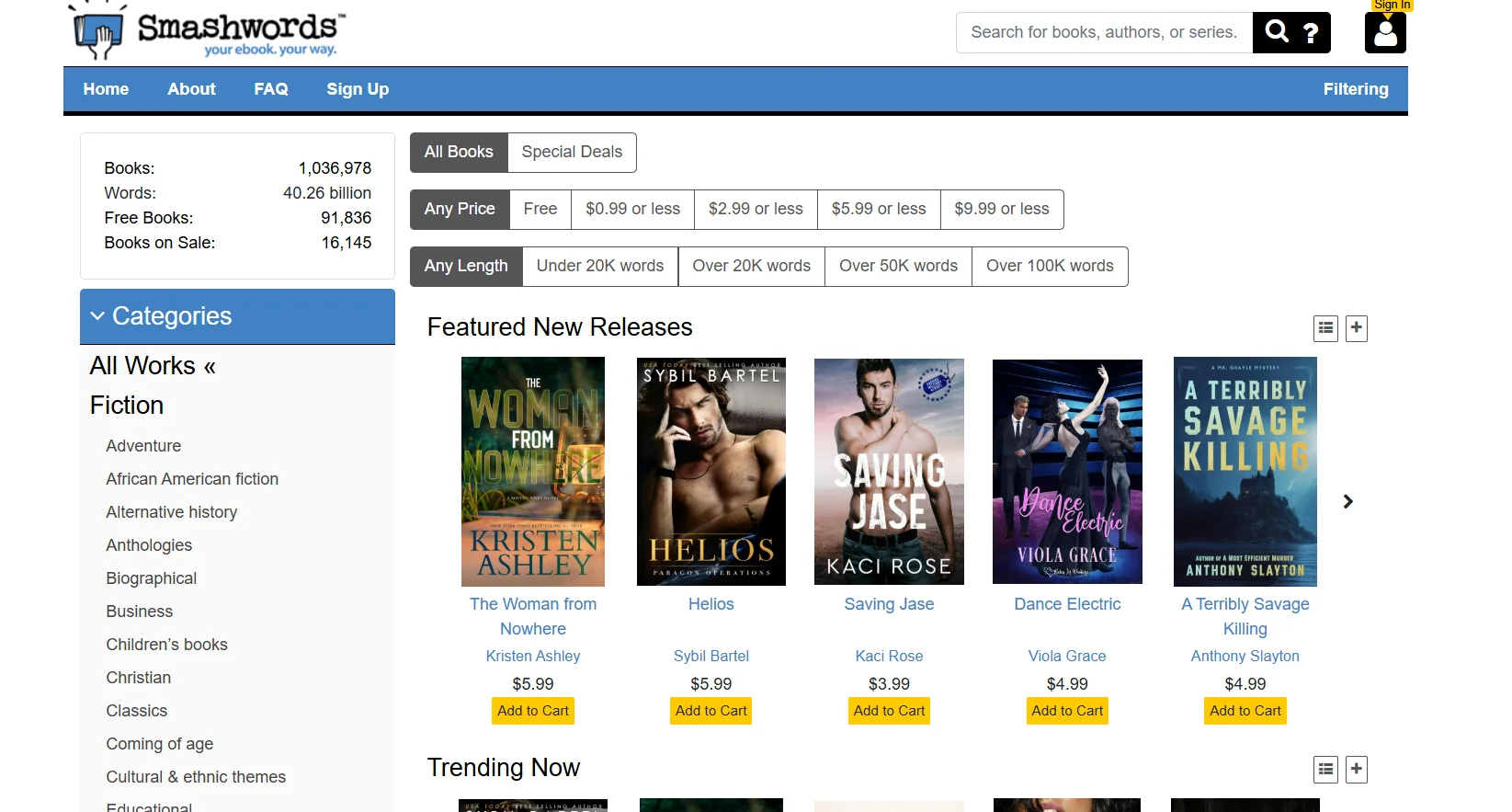Open the Classics category
Viewport: 1512px width, 812px height.
point(137,711)
